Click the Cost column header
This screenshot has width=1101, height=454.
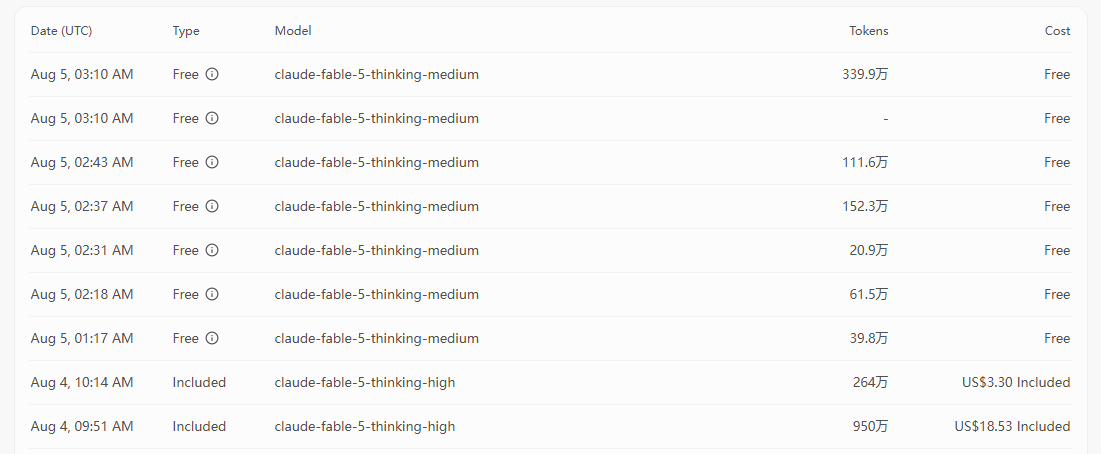(x=1057, y=31)
